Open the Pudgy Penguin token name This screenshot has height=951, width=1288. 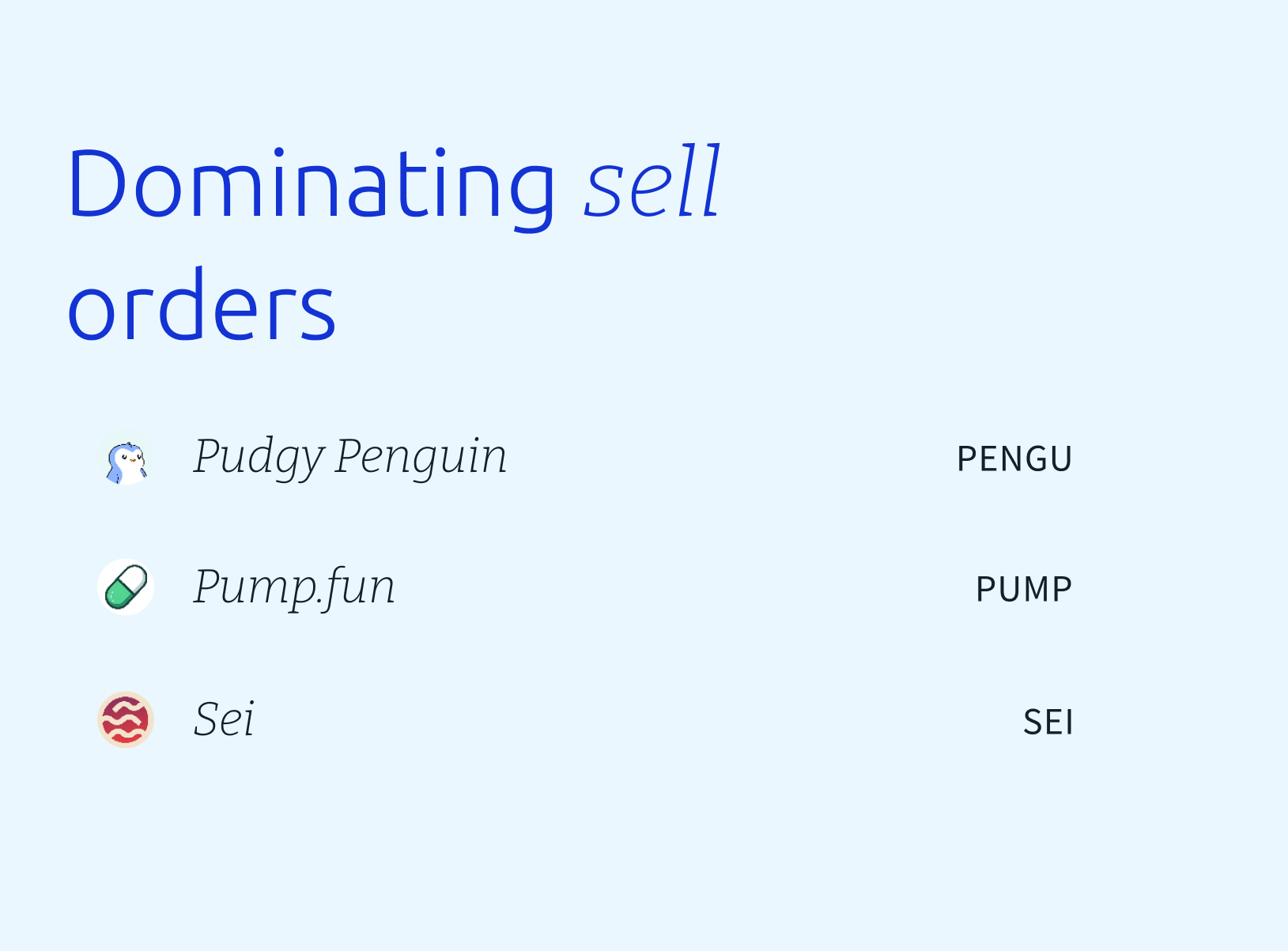click(349, 457)
